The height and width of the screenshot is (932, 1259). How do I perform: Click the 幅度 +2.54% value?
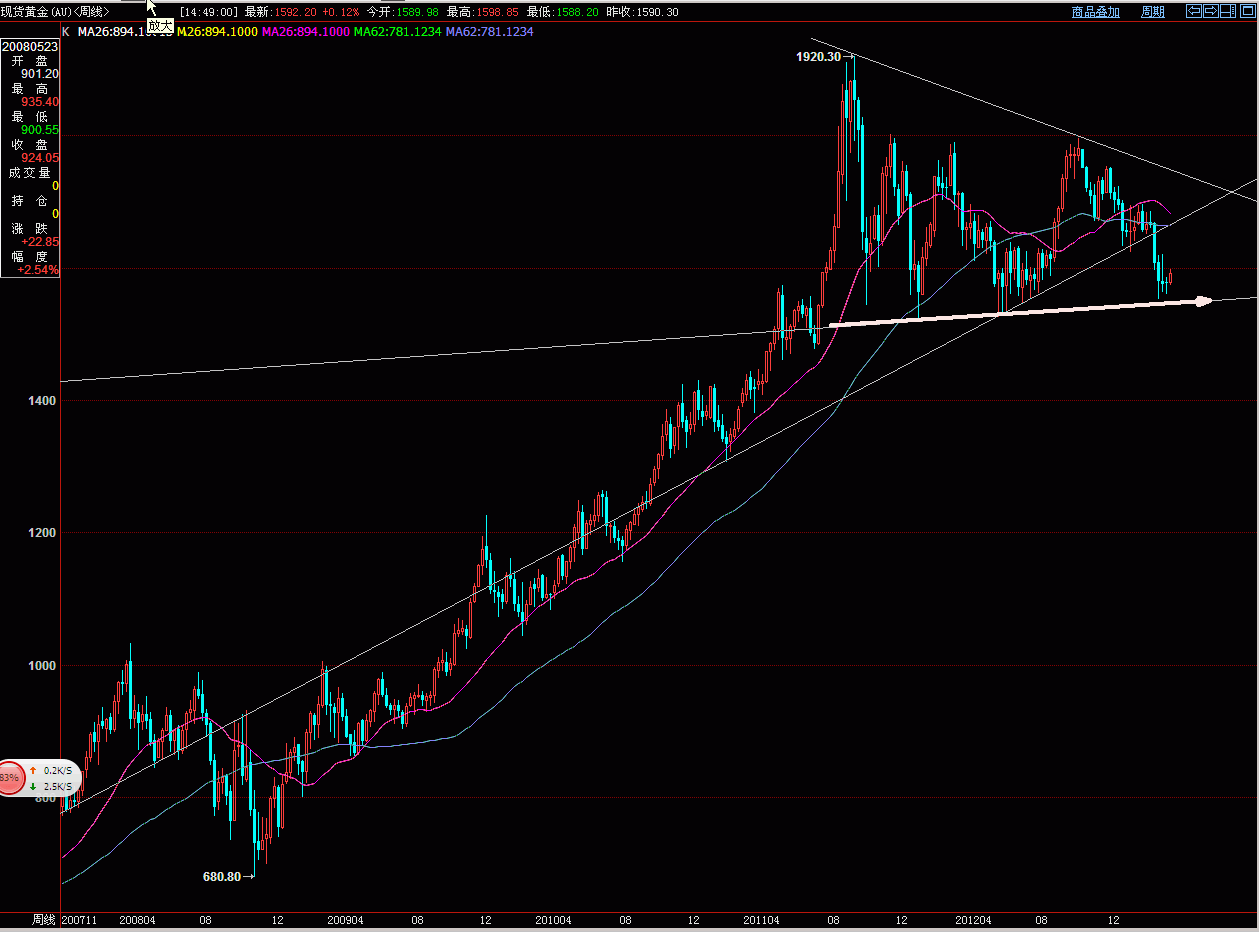38,270
